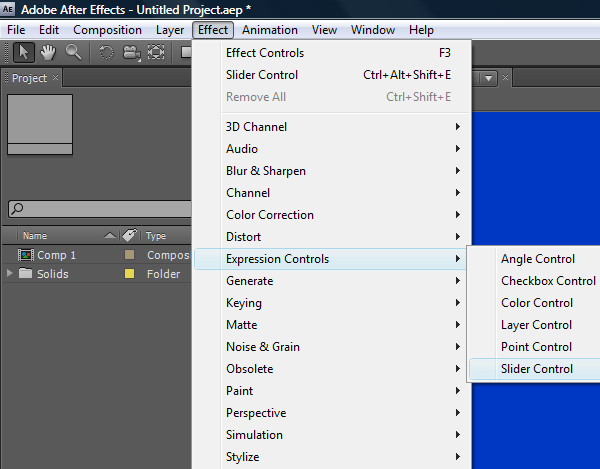Open the Window menu
The image size is (600, 469).
coord(373,30)
